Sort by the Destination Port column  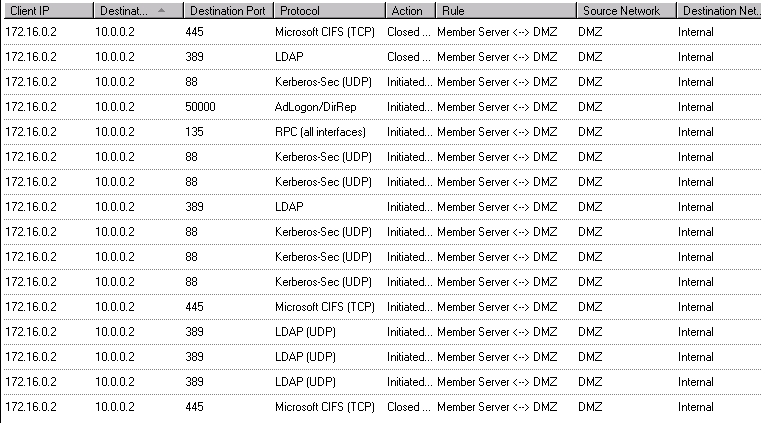pos(227,11)
